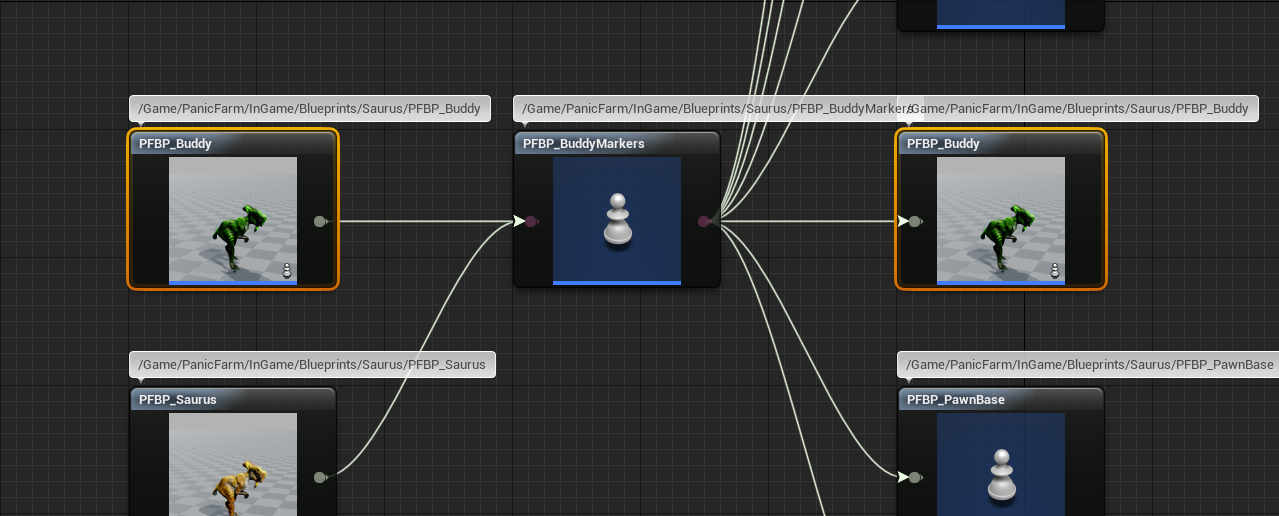Click the output pin on PFBP_BuddyMarkers node
The width and height of the screenshot is (1279, 516).
[x=704, y=221]
